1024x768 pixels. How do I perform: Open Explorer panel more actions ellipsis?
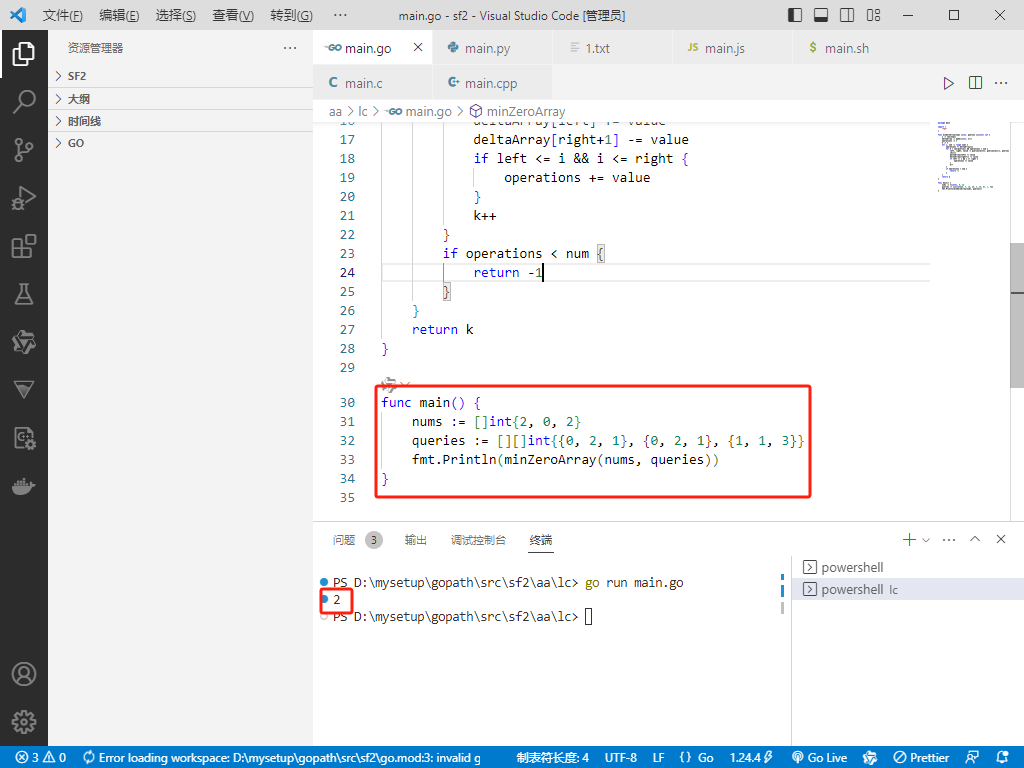[290, 48]
